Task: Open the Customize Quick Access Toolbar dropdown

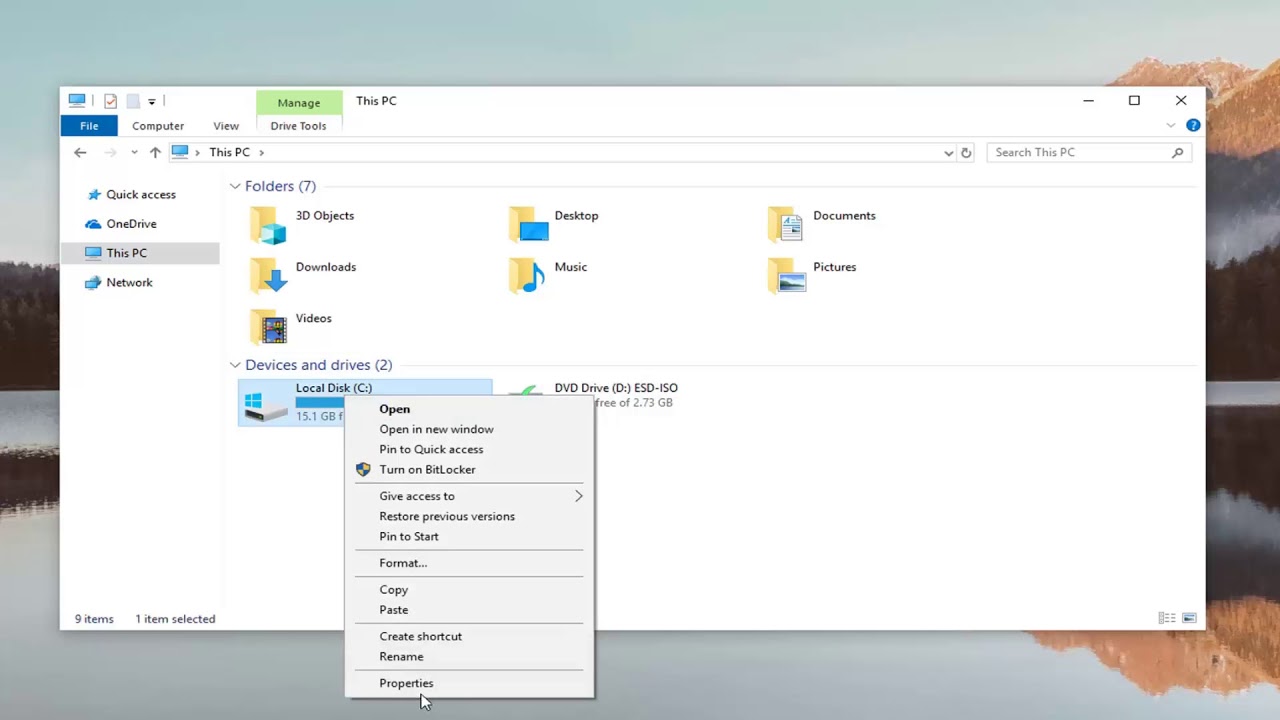Action: pos(151,101)
